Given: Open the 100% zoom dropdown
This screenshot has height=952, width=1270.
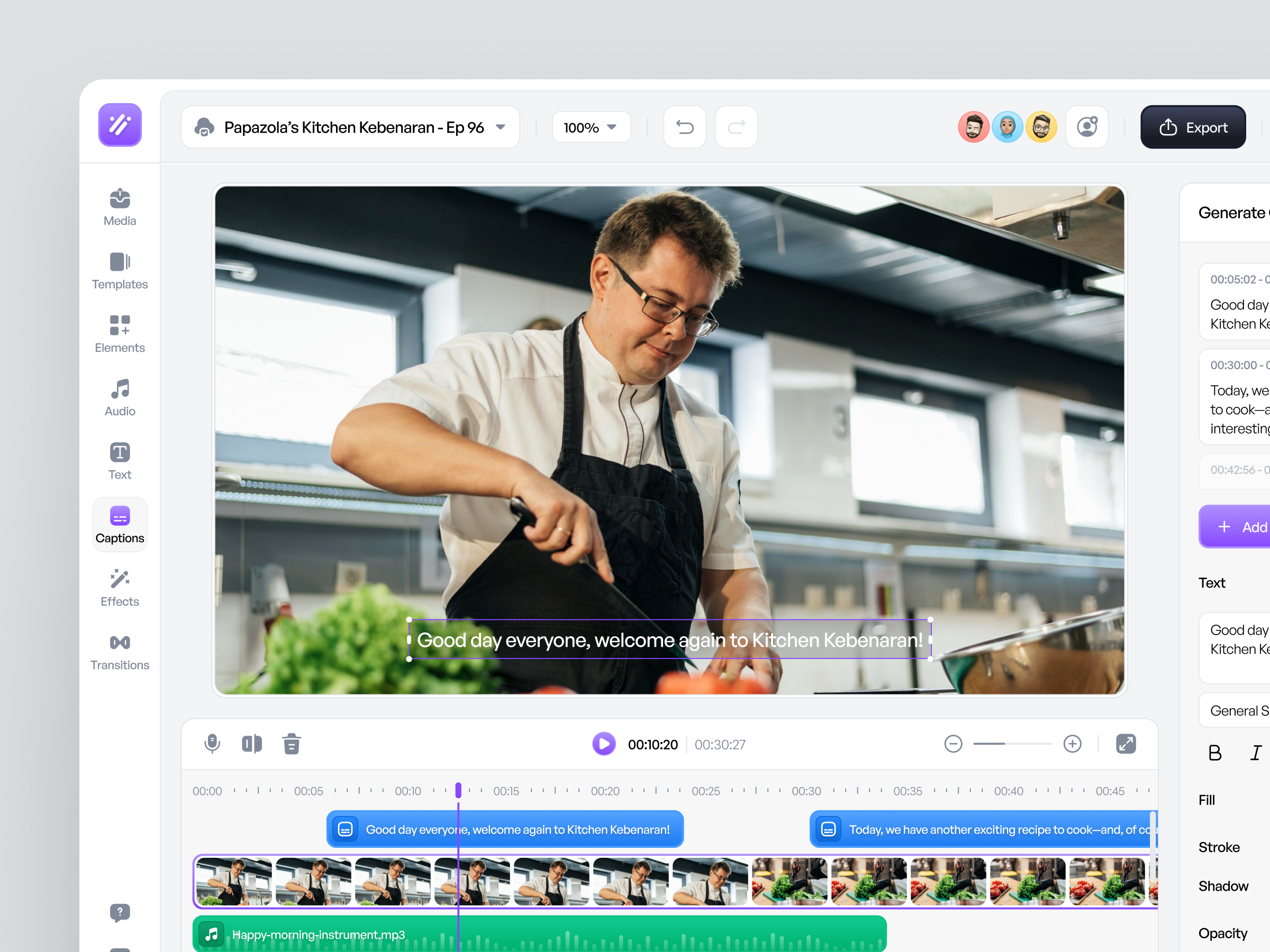Looking at the screenshot, I should click(x=590, y=127).
